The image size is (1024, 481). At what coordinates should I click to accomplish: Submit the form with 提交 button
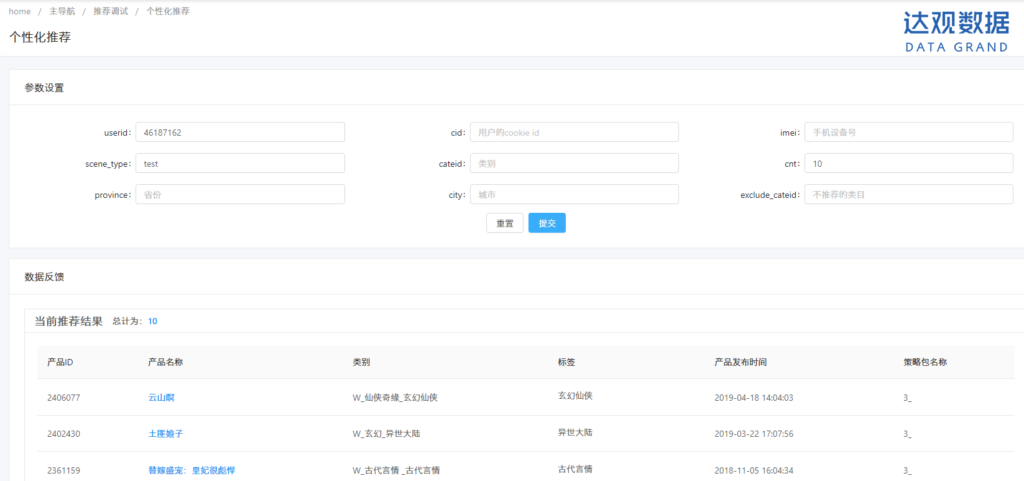click(547, 223)
